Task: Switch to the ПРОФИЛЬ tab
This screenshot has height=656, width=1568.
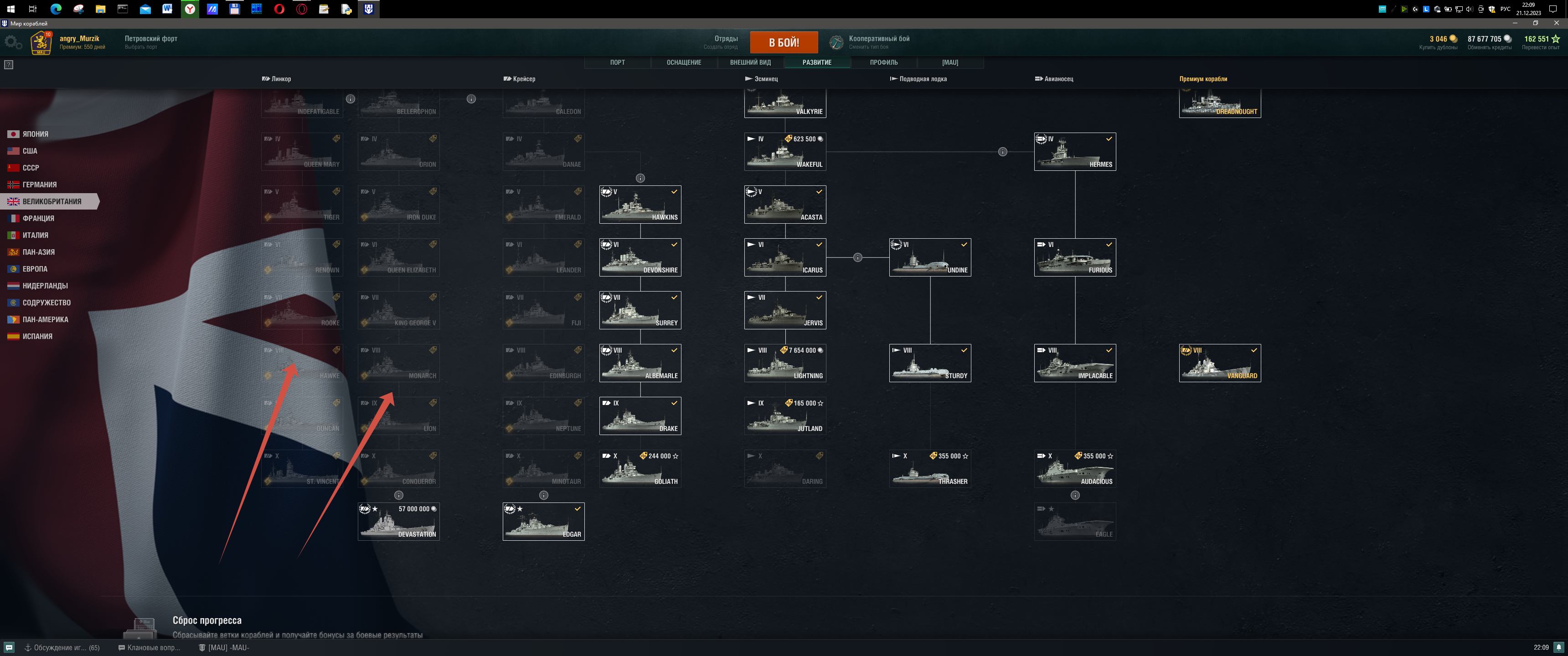Action: coord(883,62)
